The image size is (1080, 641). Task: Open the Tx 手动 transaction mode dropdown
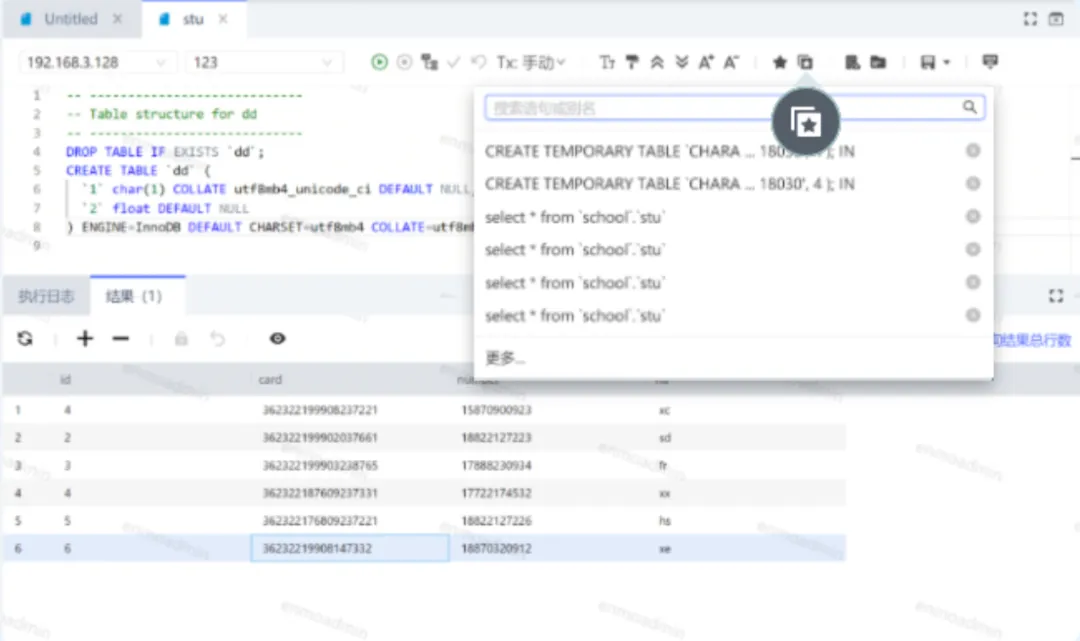tap(531, 63)
